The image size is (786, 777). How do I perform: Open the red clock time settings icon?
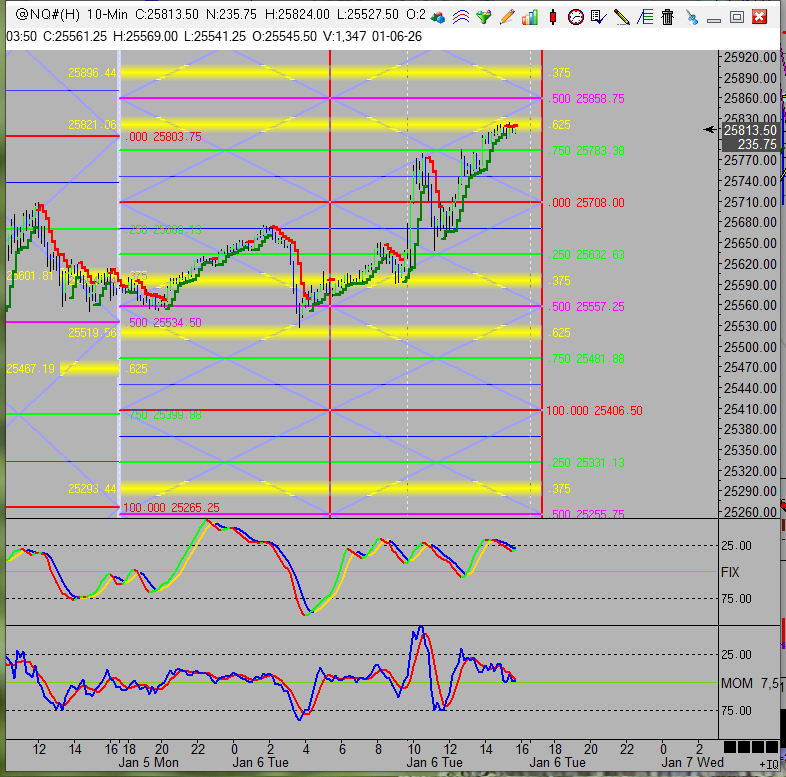(x=576, y=17)
